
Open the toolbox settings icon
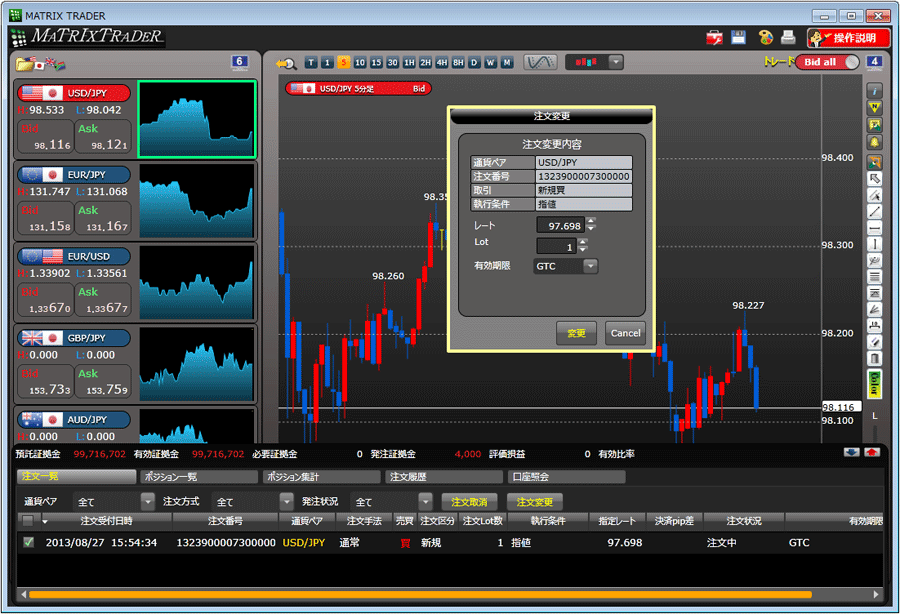click(x=714, y=38)
